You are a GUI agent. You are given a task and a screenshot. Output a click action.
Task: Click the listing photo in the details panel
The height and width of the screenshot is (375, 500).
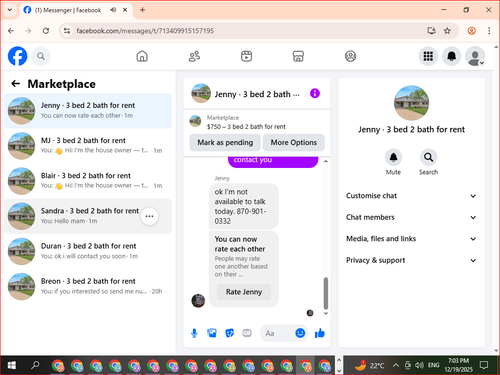[411, 103]
